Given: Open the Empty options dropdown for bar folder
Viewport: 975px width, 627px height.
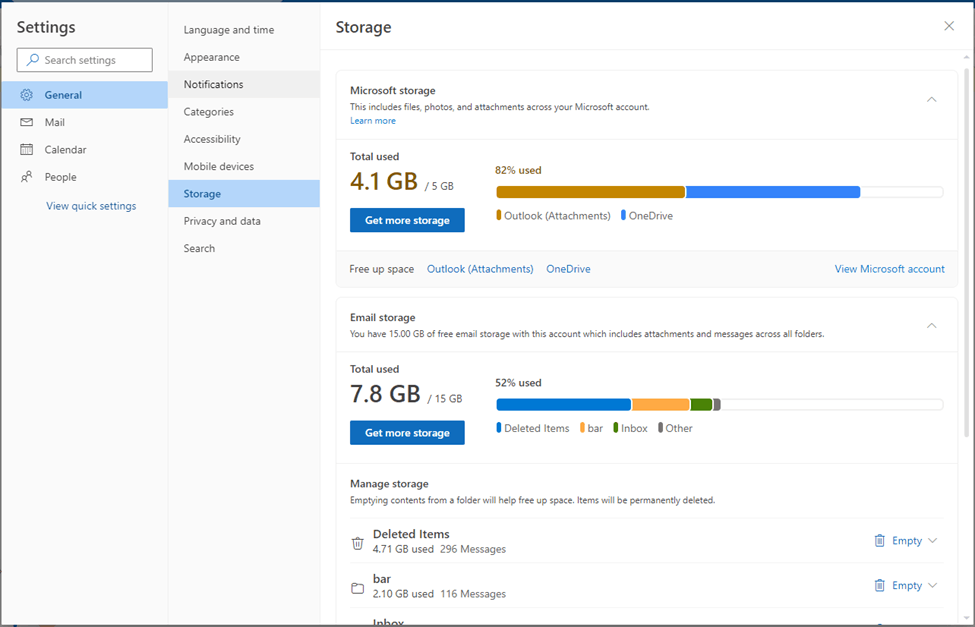Looking at the screenshot, I should [933, 585].
